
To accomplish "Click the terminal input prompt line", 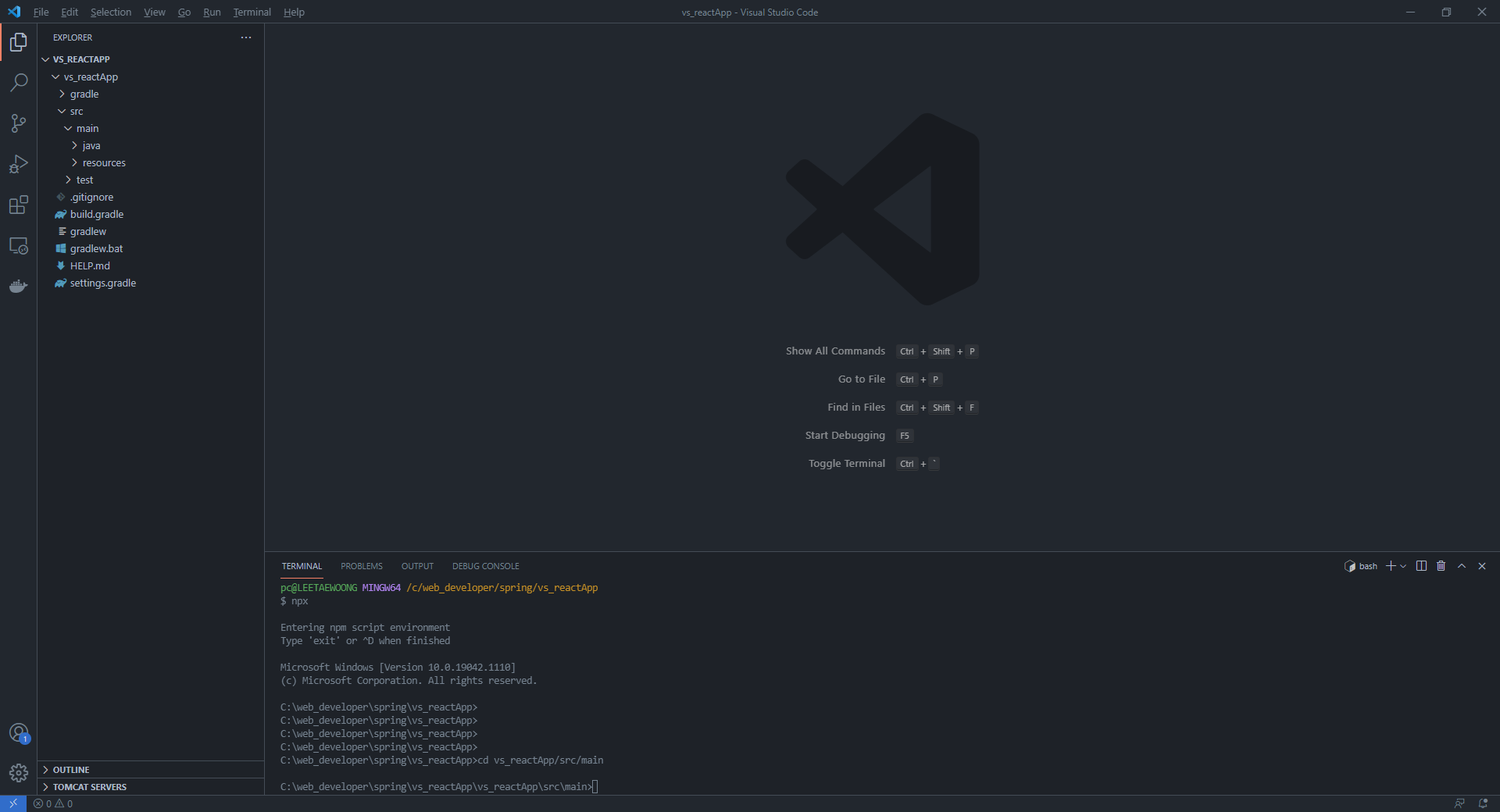I will (439, 786).
